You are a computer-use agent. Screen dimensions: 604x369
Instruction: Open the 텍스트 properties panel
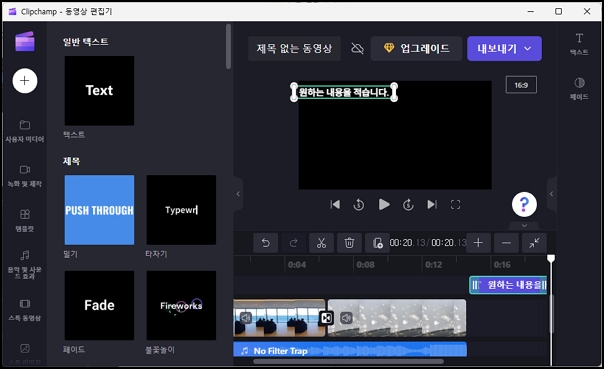[x=579, y=44]
